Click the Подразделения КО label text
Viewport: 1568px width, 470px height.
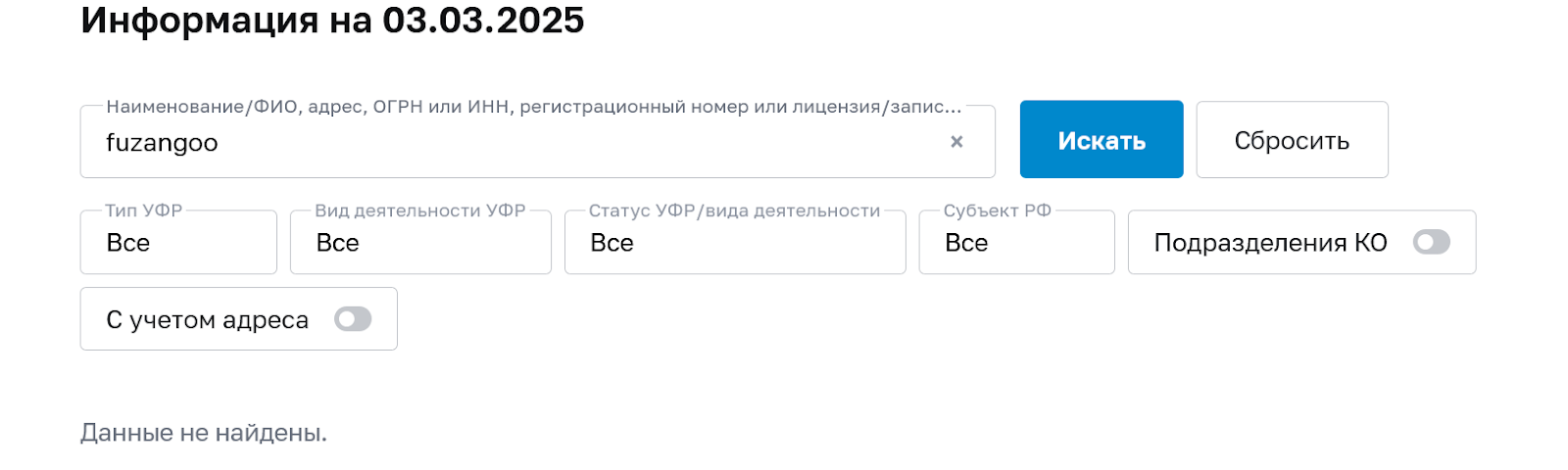(x=1270, y=243)
